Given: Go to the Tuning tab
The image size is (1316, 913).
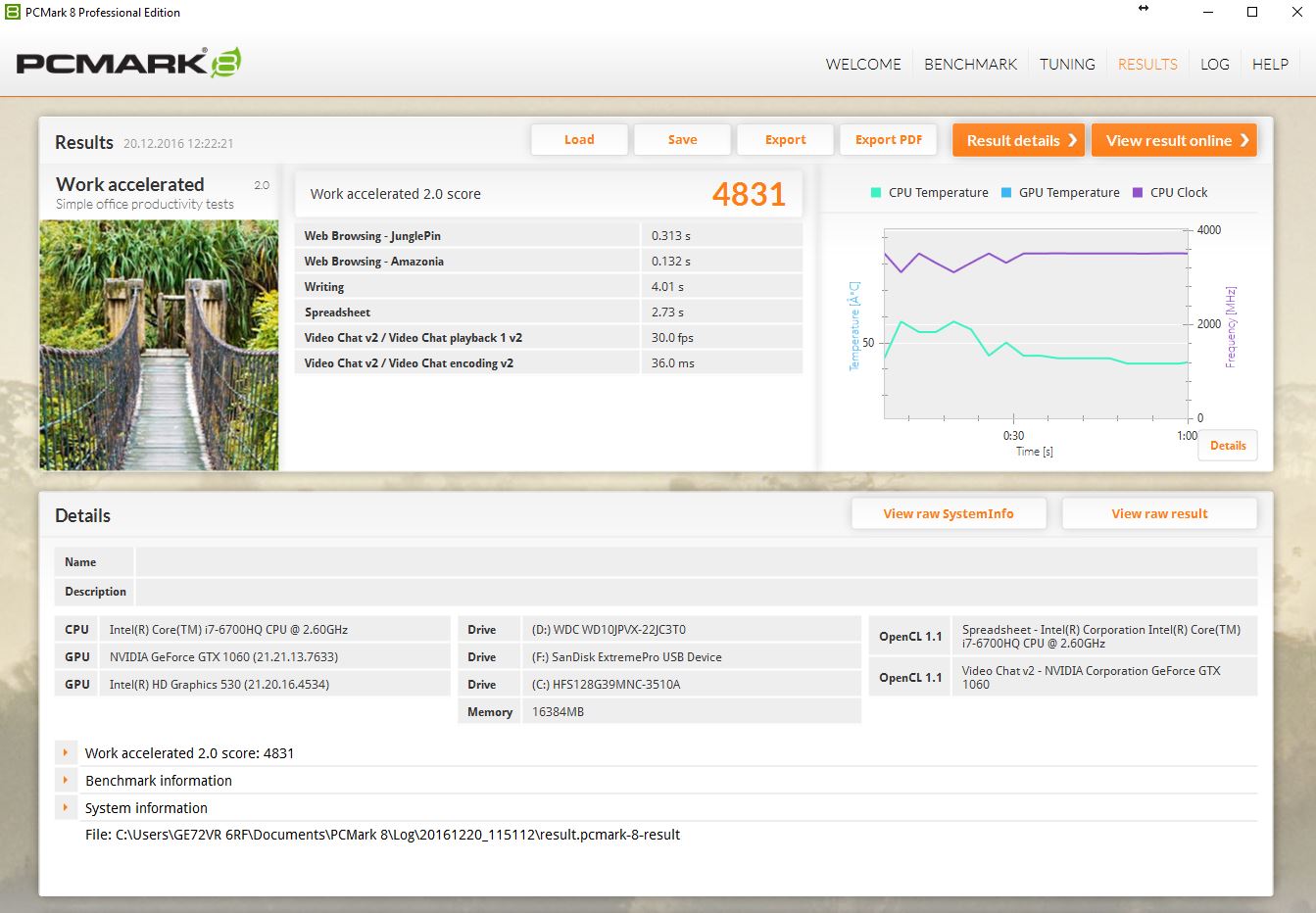Looking at the screenshot, I should pyautogui.click(x=1067, y=64).
